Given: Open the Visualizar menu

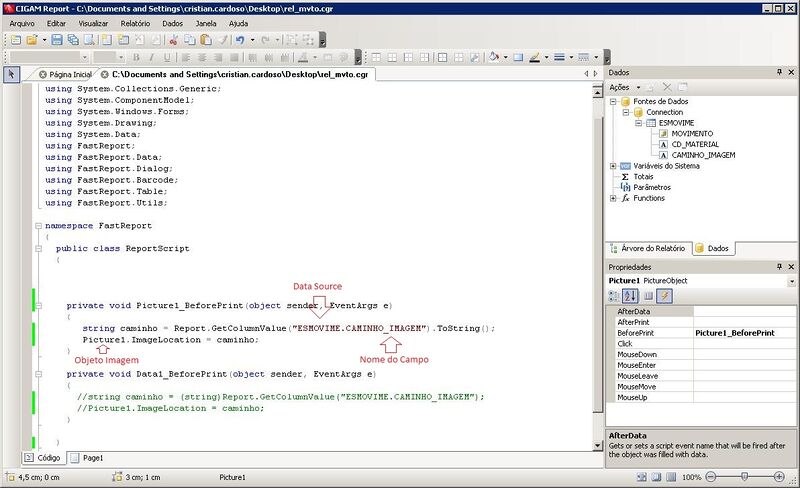Looking at the screenshot, I should tap(93, 23).
